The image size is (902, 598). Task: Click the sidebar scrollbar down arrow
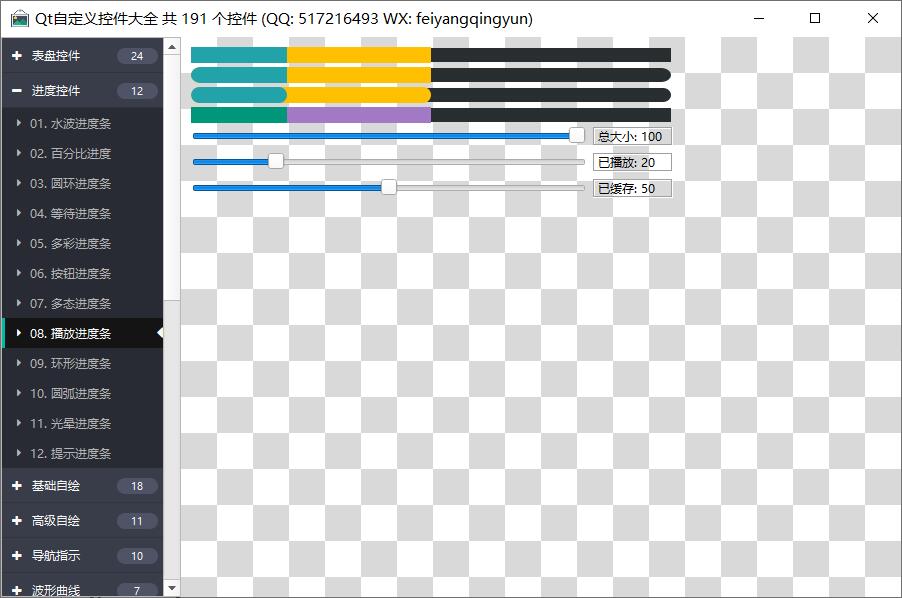pos(171,588)
